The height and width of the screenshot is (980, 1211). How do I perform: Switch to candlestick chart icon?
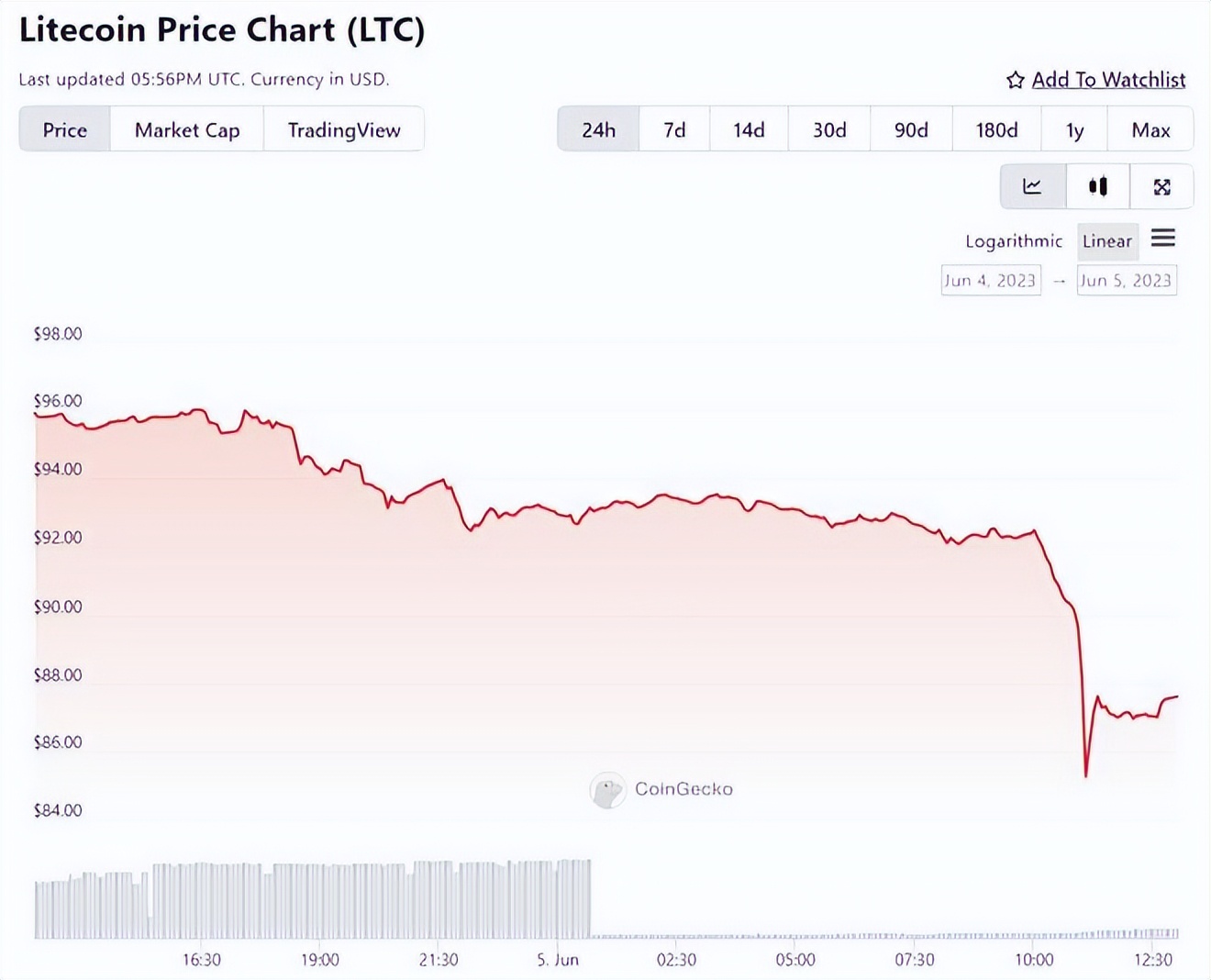click(1097, 186)
